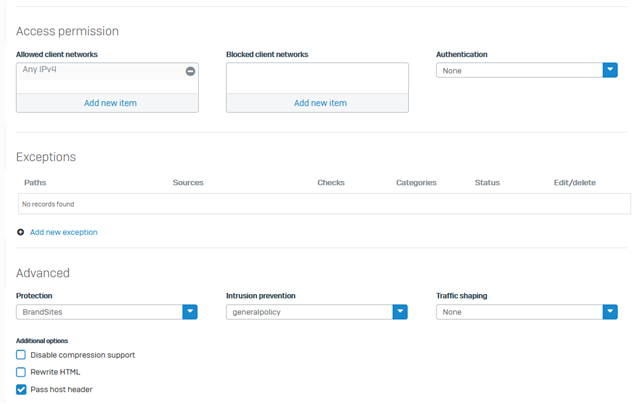Remove Any IPv4 from allowed networks
Viewport: 640px width, 404px height.
tap(190, 71)
